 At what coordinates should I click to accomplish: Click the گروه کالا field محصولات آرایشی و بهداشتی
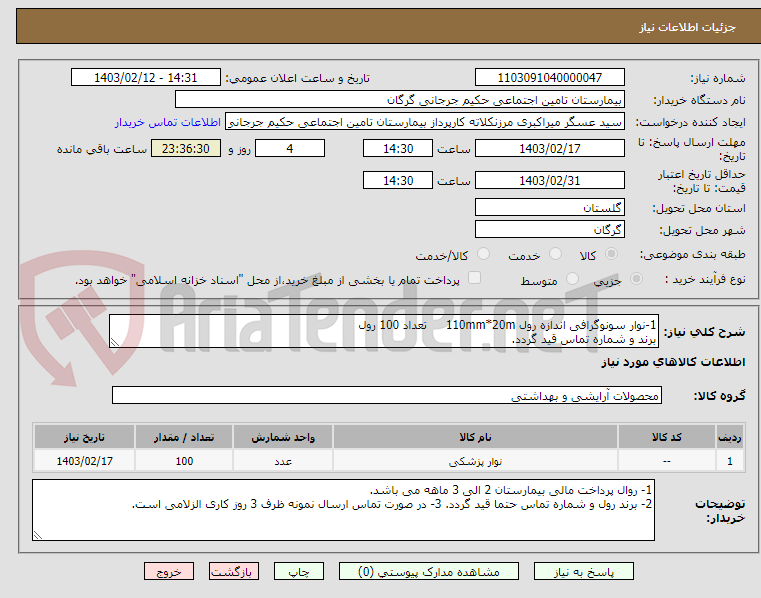pos(387,395)
